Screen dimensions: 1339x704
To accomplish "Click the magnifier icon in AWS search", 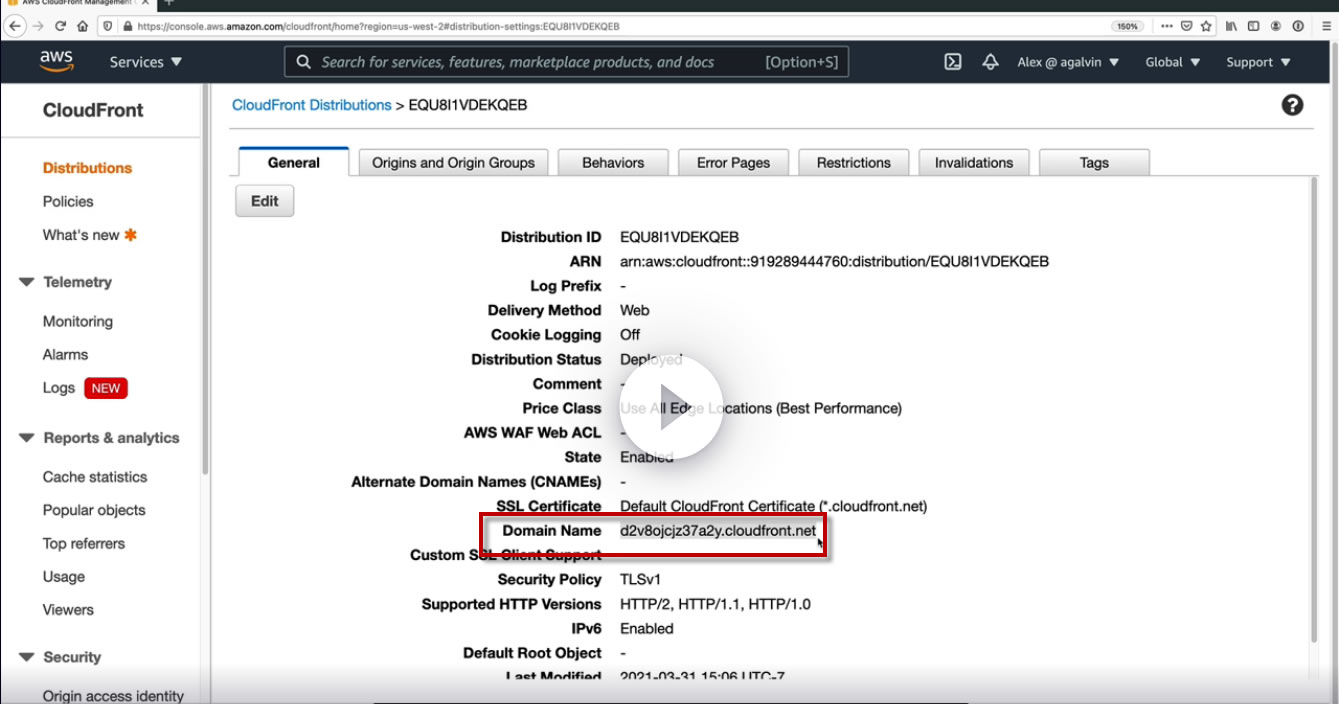I will coord(304,62).
